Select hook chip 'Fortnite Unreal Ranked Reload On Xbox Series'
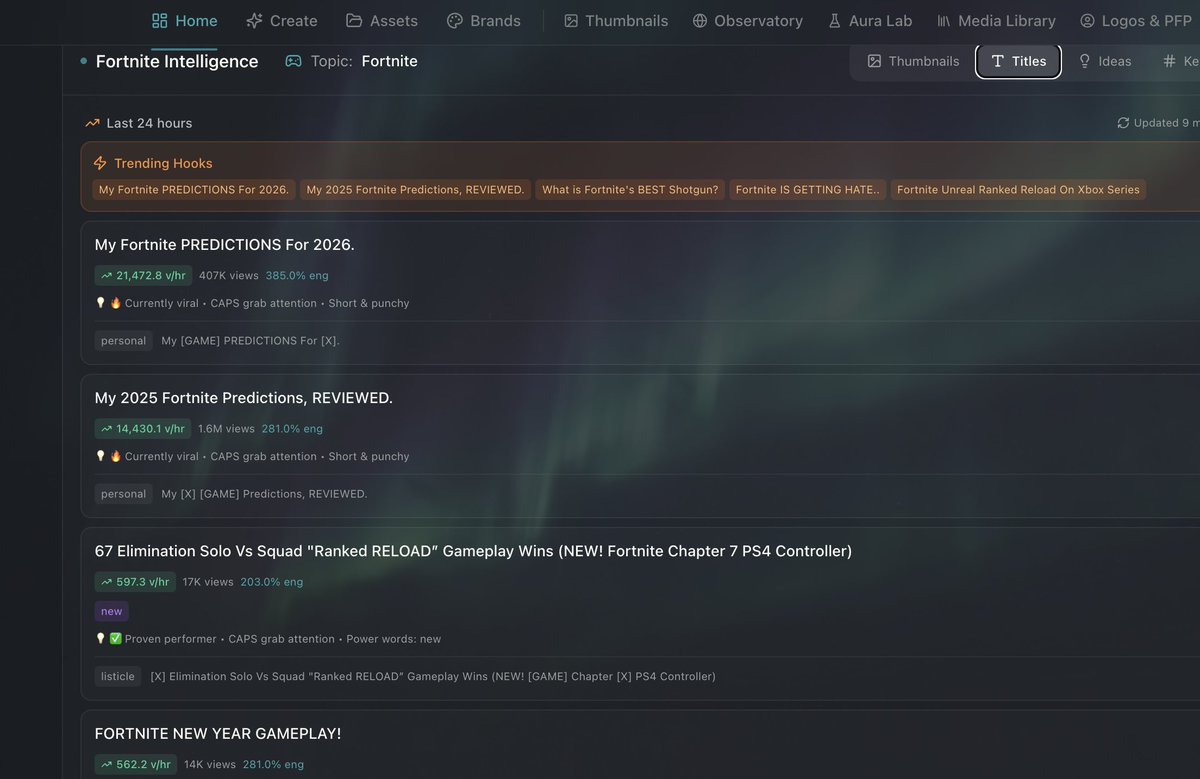 (1018, 189)
